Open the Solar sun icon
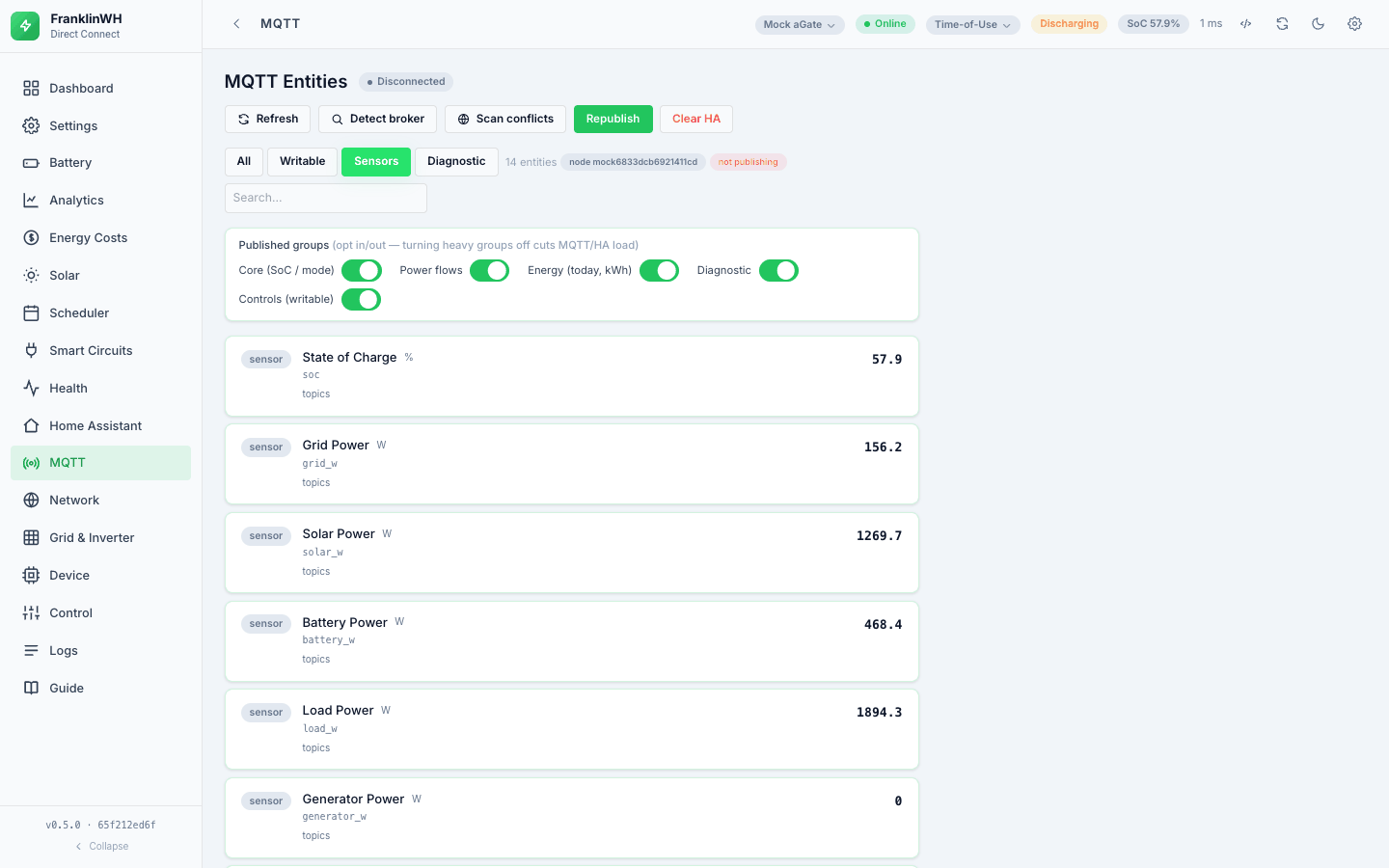Image resolution: width=1389 pixels, height=868 pixels. point(31,276)
